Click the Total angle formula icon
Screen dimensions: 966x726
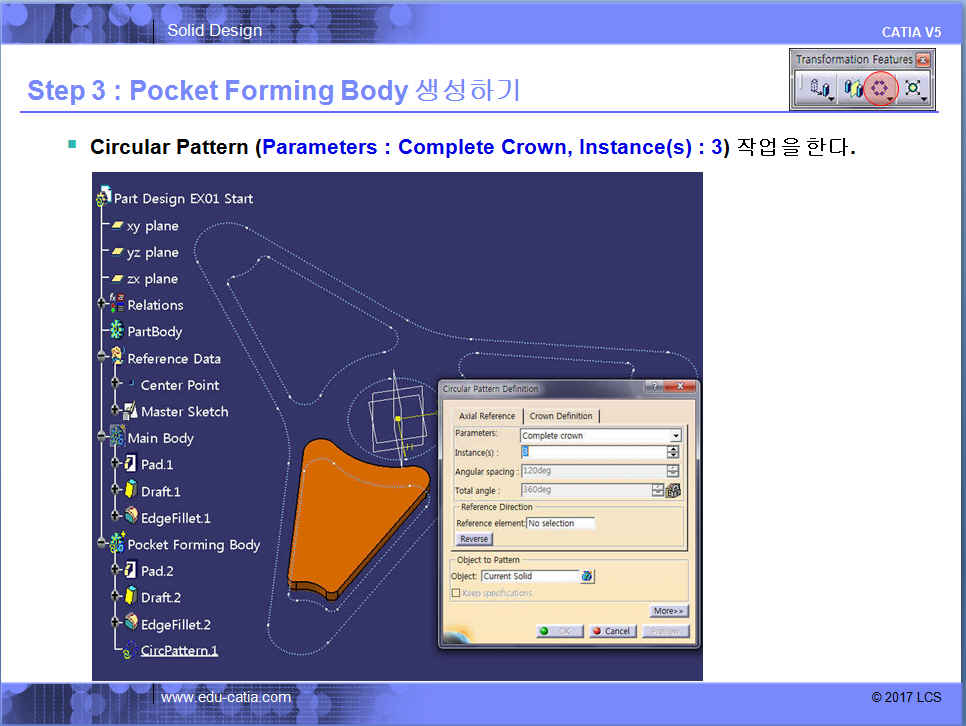[673, 490]
